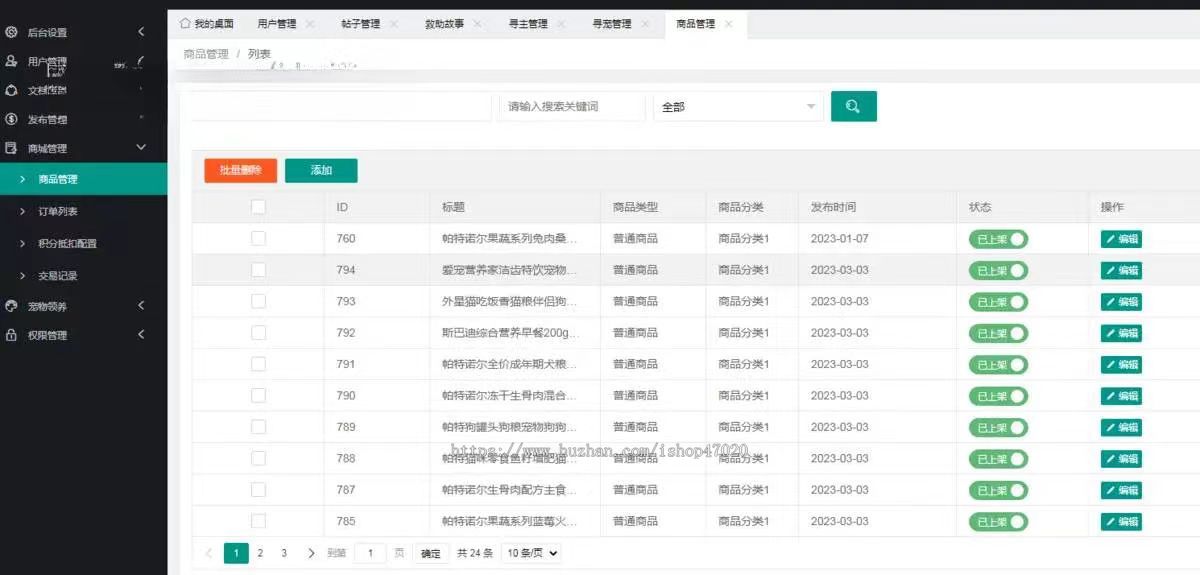This screenshot has height=575, width=1200.
Task: Edit product ID 785
Action: point(1121,521)
